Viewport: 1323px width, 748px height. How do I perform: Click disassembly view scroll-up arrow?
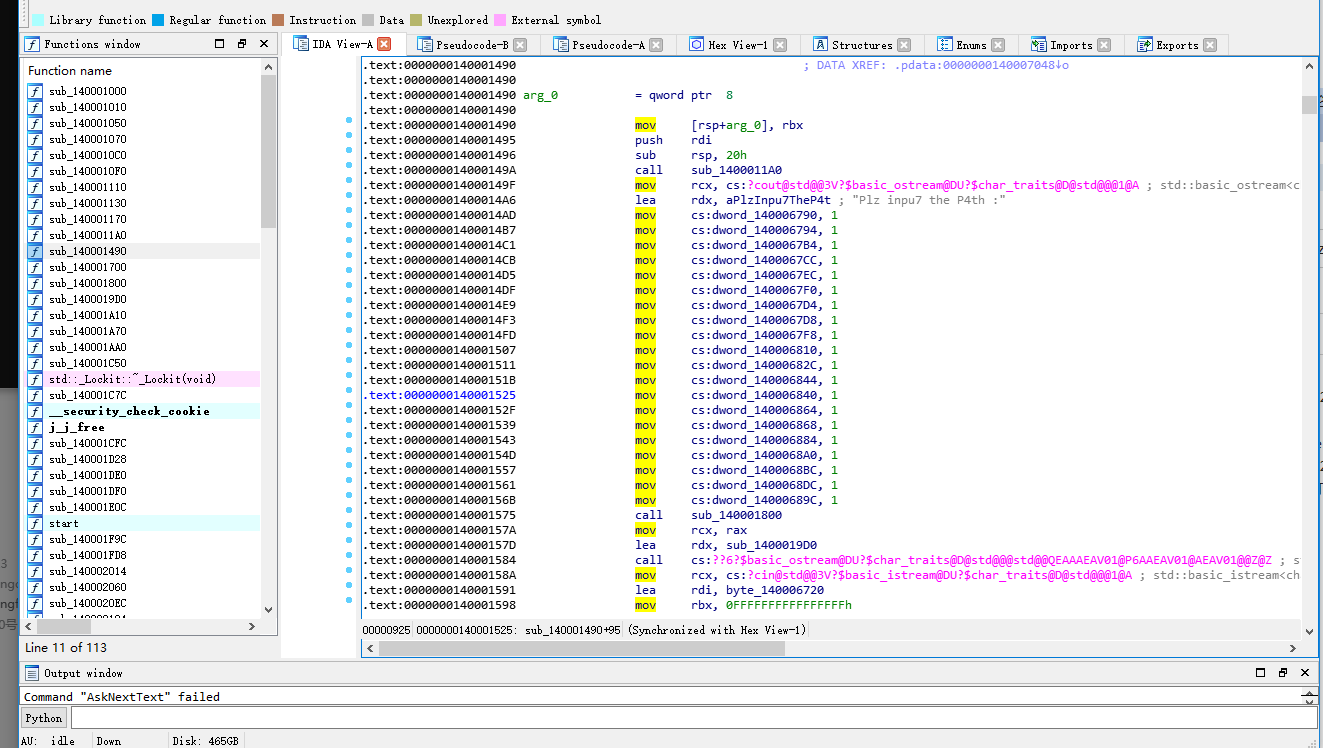1309,65
